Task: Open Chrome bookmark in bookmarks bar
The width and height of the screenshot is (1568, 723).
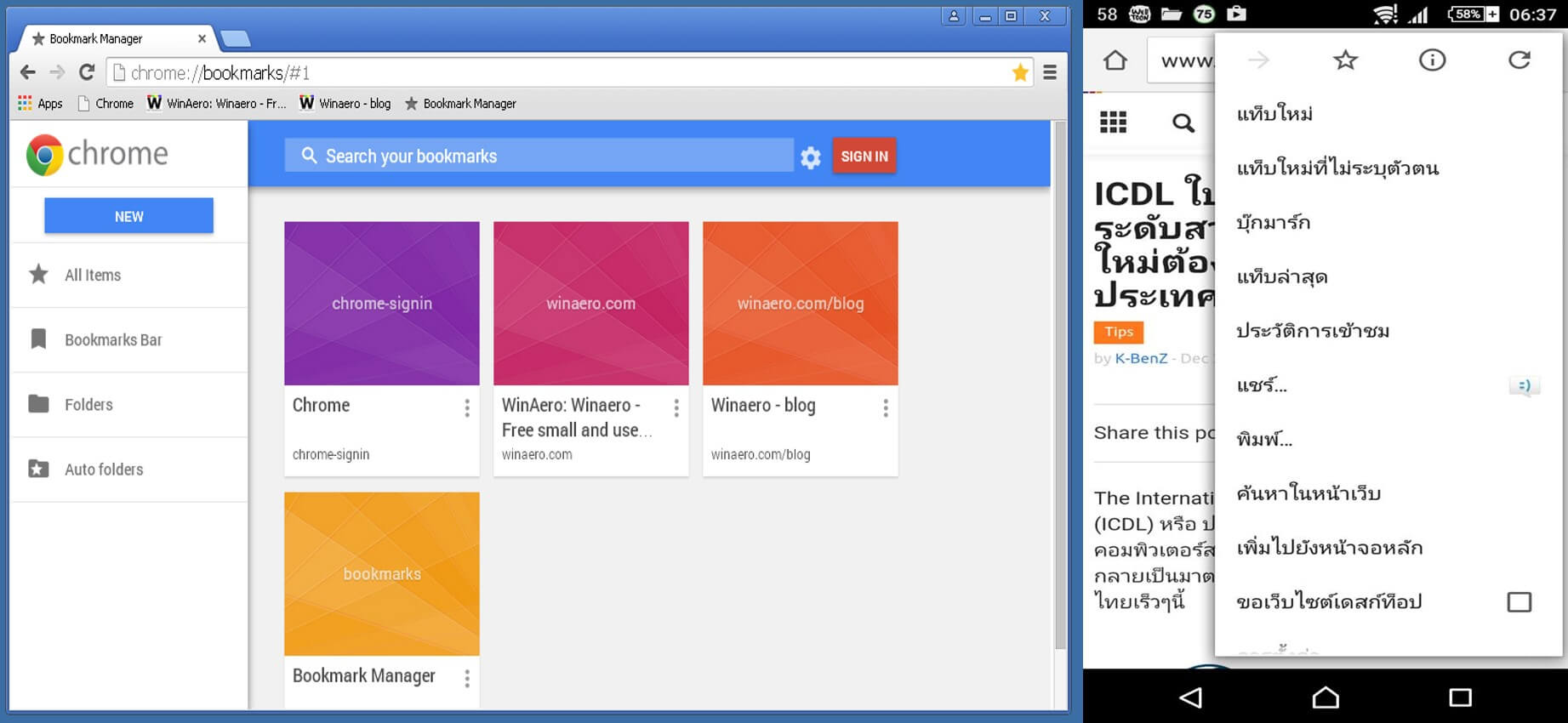Action: tap(105, 103)
